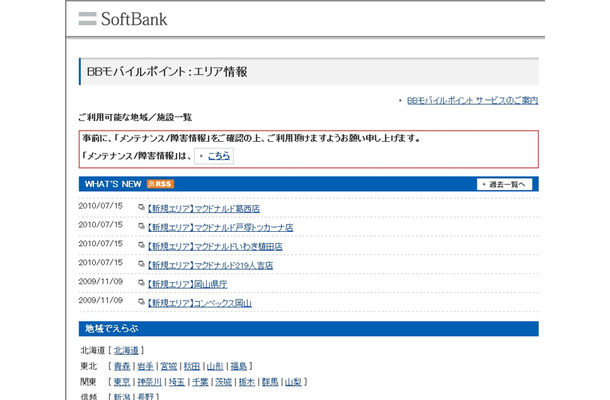Select 北海道 region link
This screenshot has height=400, width=610.
(x=126, y=351)
